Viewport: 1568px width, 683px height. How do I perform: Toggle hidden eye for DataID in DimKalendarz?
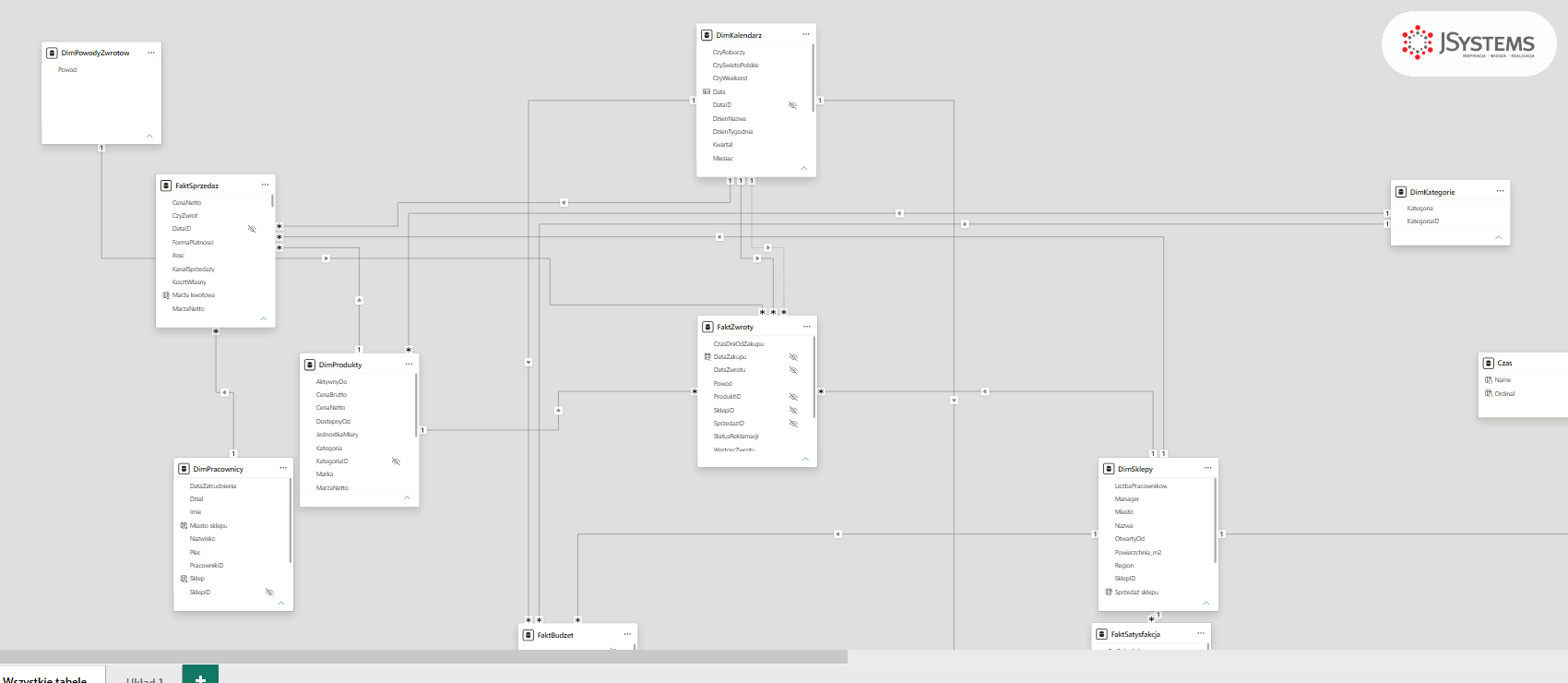coord(792,105)
